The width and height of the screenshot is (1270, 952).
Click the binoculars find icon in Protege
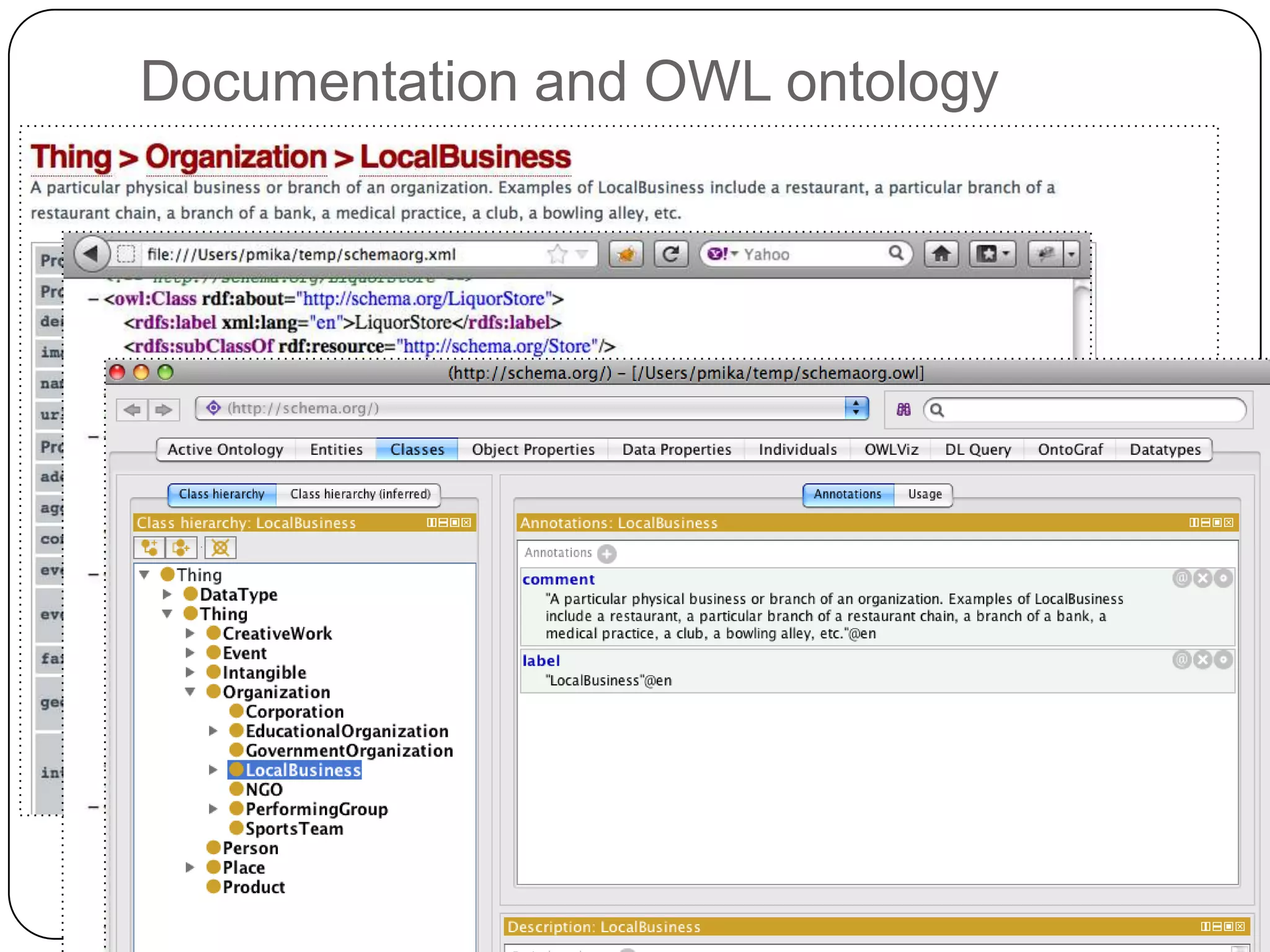904,410
